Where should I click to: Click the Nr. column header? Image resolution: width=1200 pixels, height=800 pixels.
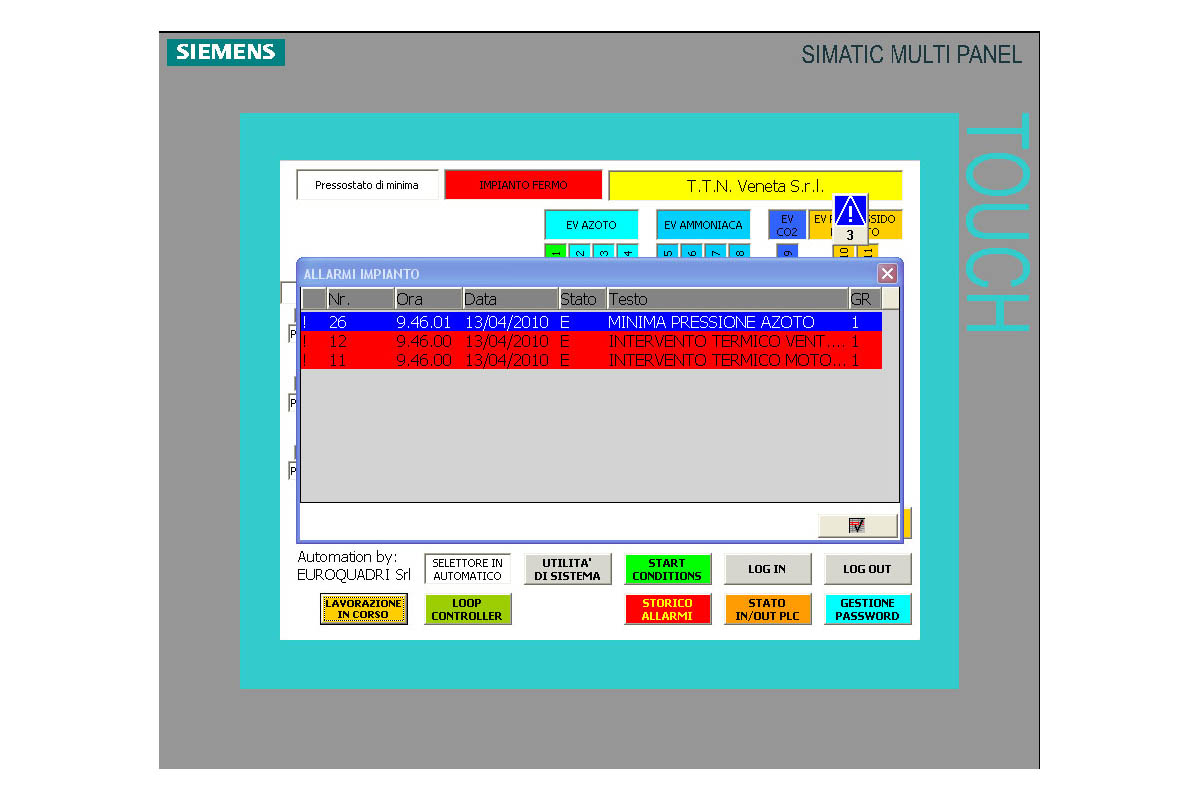pyautogui.click(x=360, y=299)
